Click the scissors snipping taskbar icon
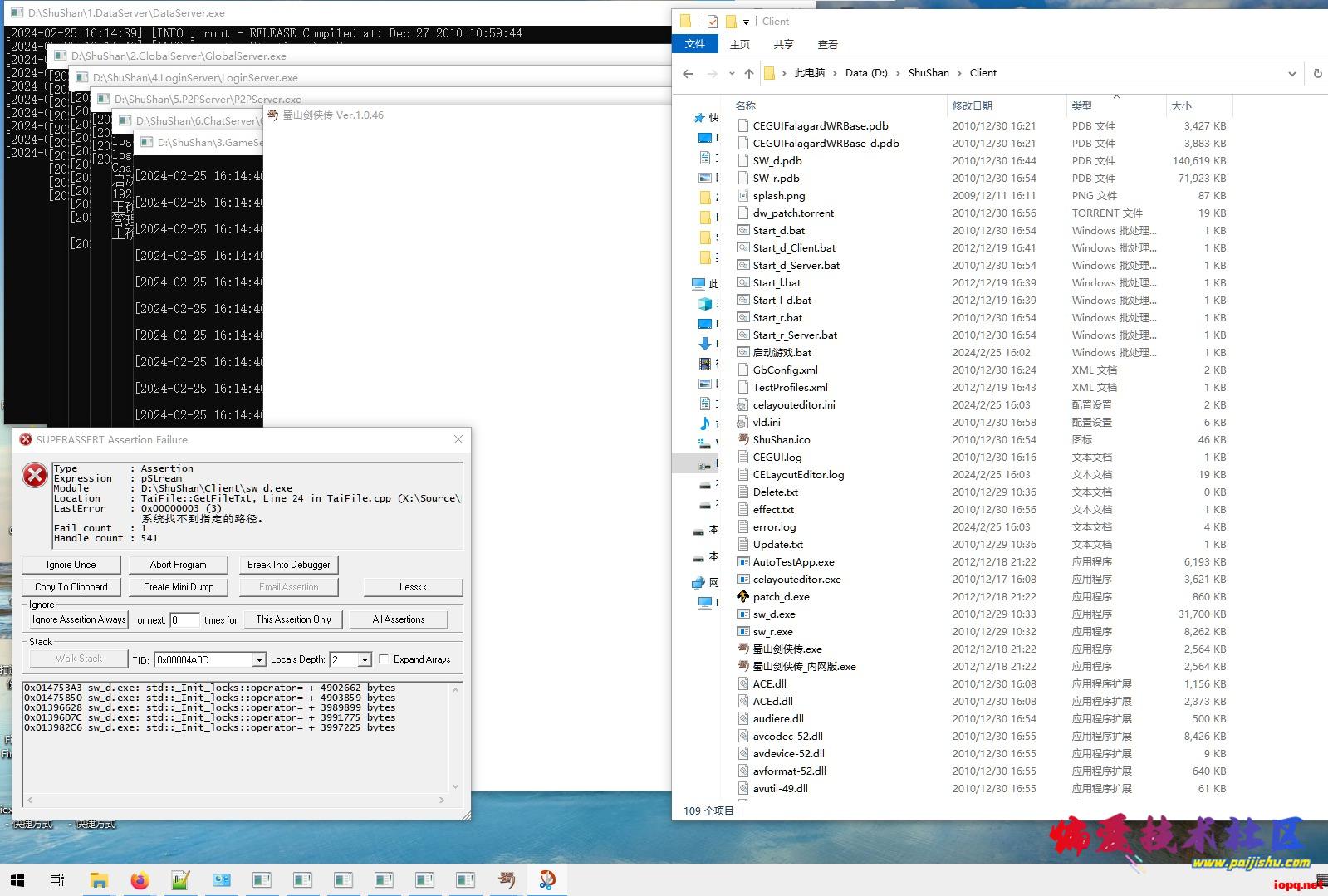1328x896 pixels. 547,879
